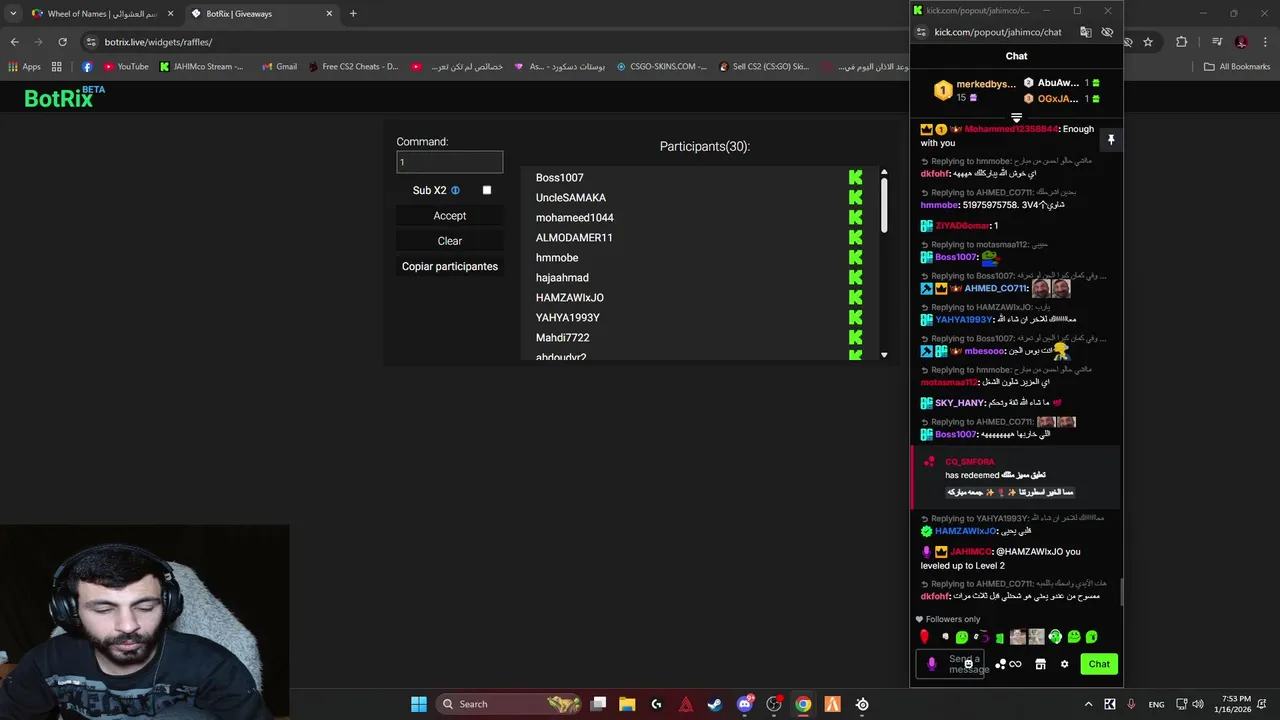Open the All Bookmarks folder
1280x720 pixels.
[1237, 67]
